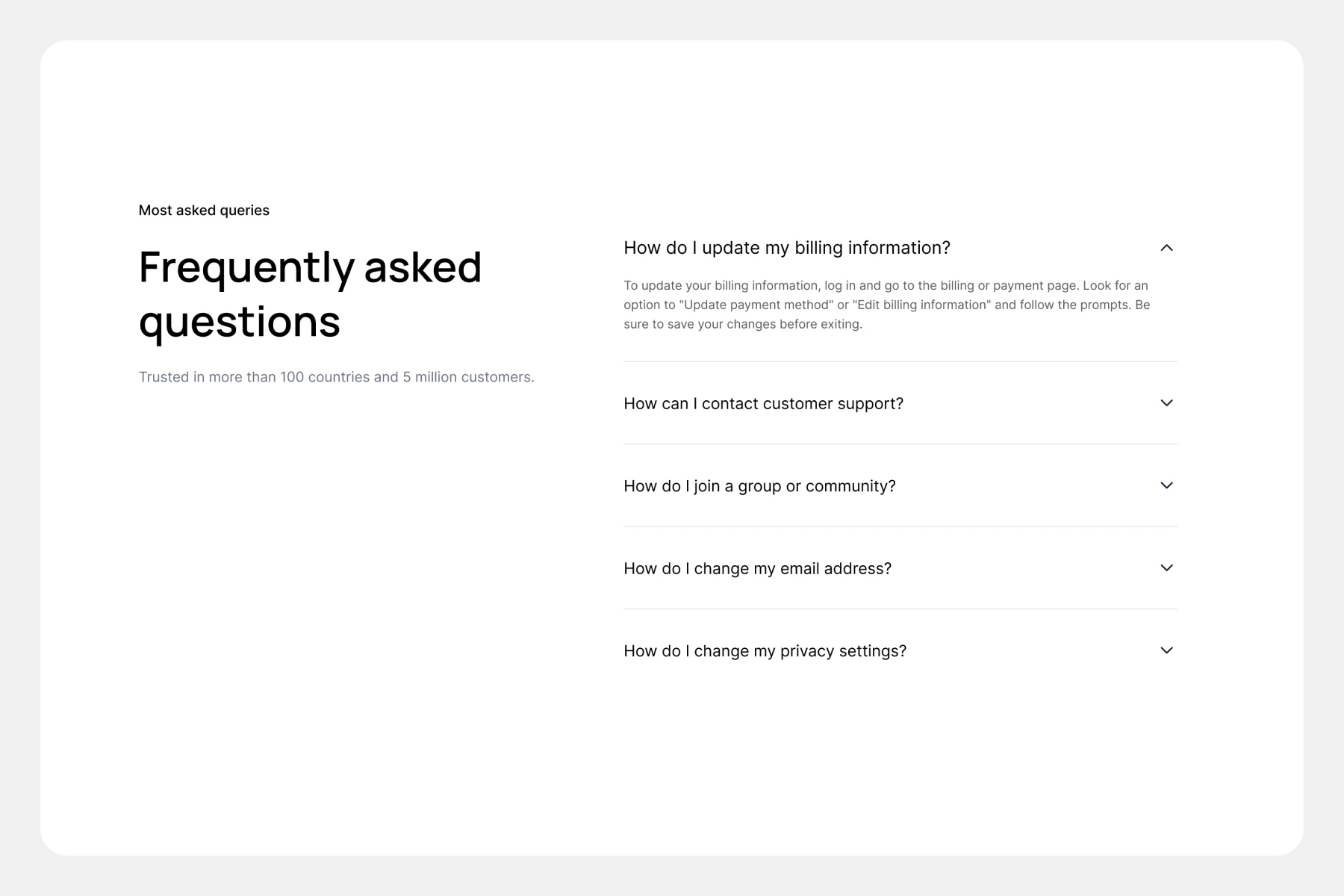The height and width of the screenshot is (896, 1344).
Task: Click the 'Most asked queries' label
Action: [204, 211]
